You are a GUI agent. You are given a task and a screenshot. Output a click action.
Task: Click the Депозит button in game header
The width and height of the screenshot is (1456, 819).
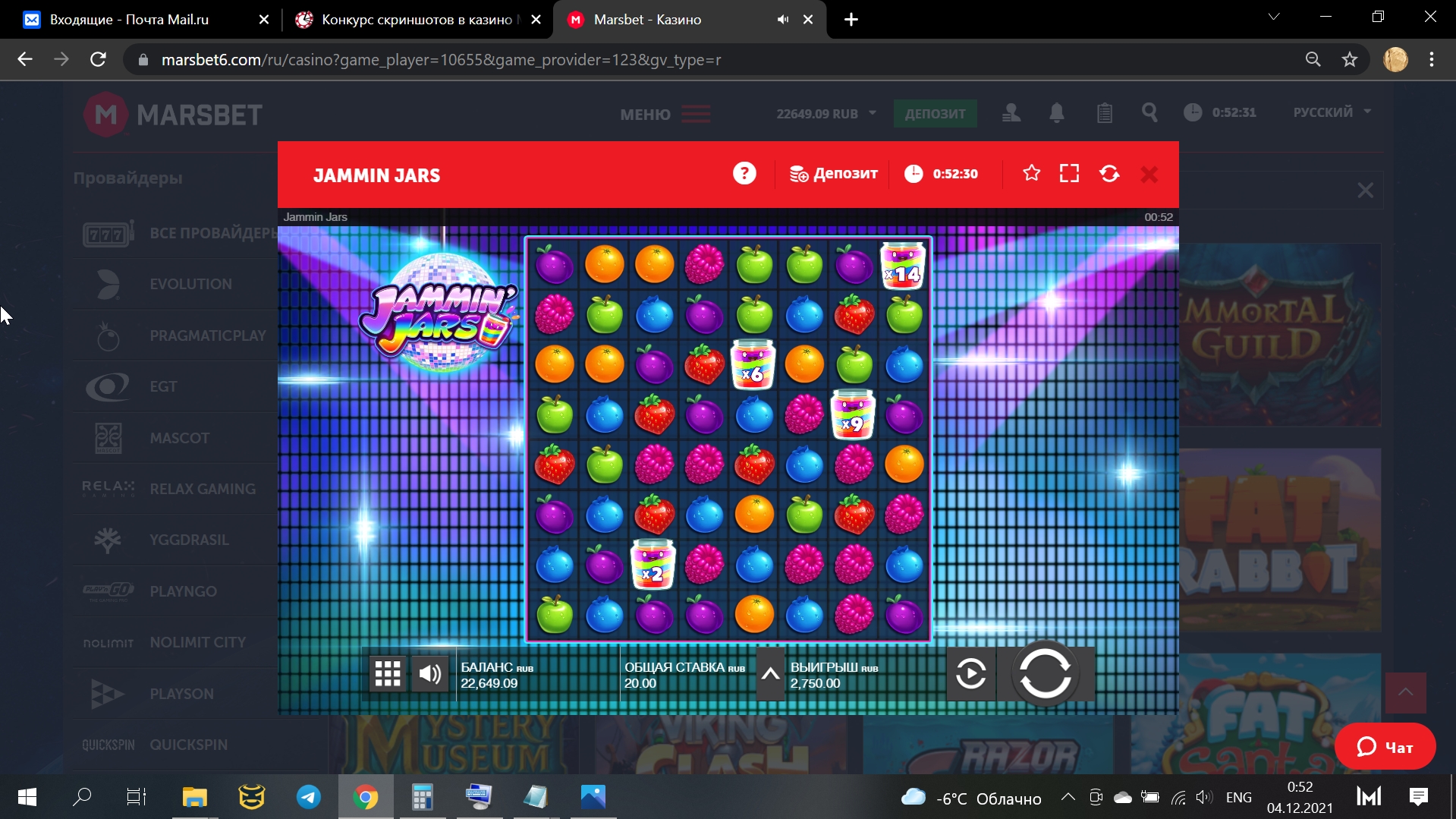pos(833,174)
